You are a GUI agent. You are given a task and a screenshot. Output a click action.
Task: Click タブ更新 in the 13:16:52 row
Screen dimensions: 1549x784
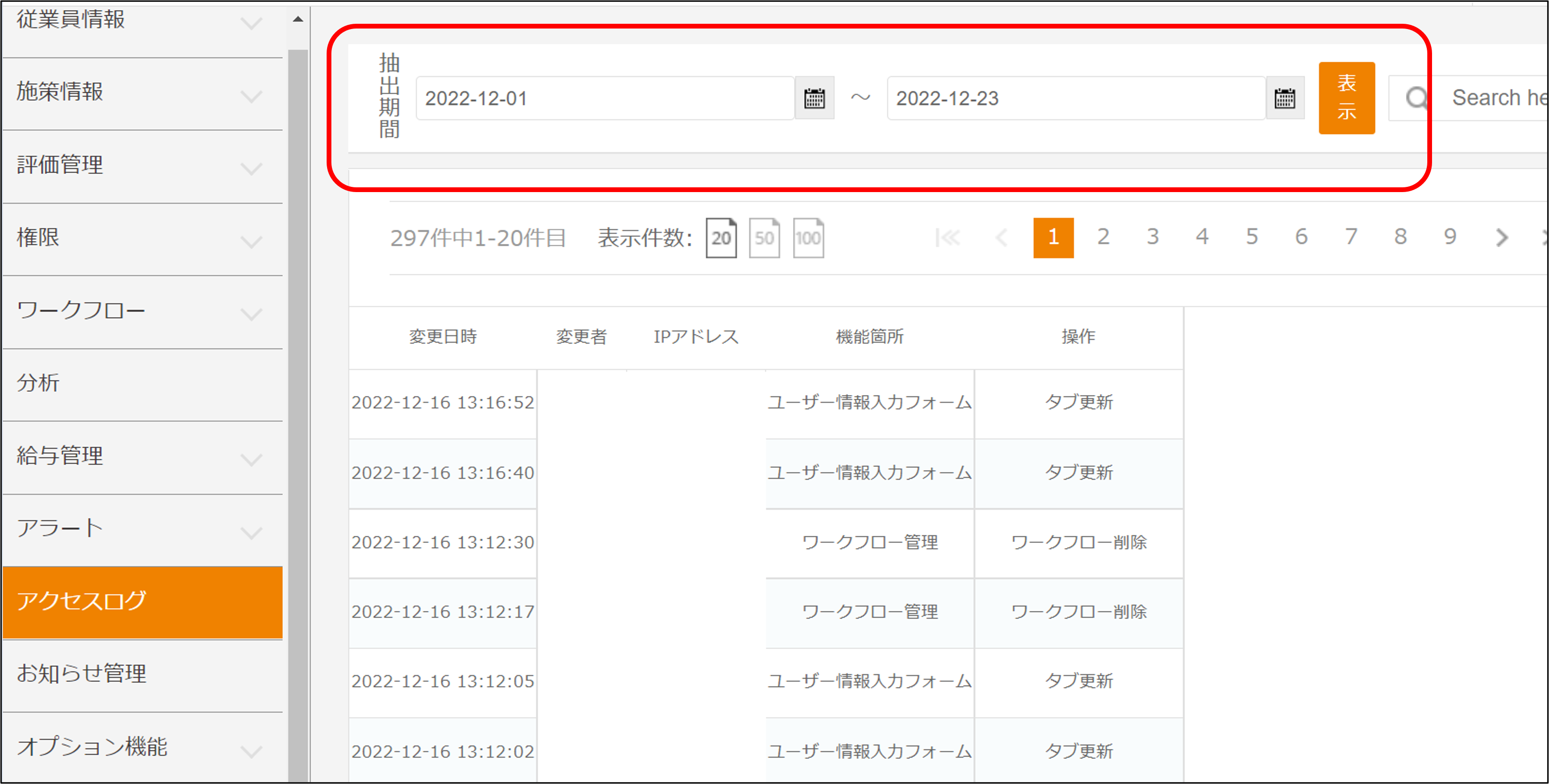(1079, 402)
